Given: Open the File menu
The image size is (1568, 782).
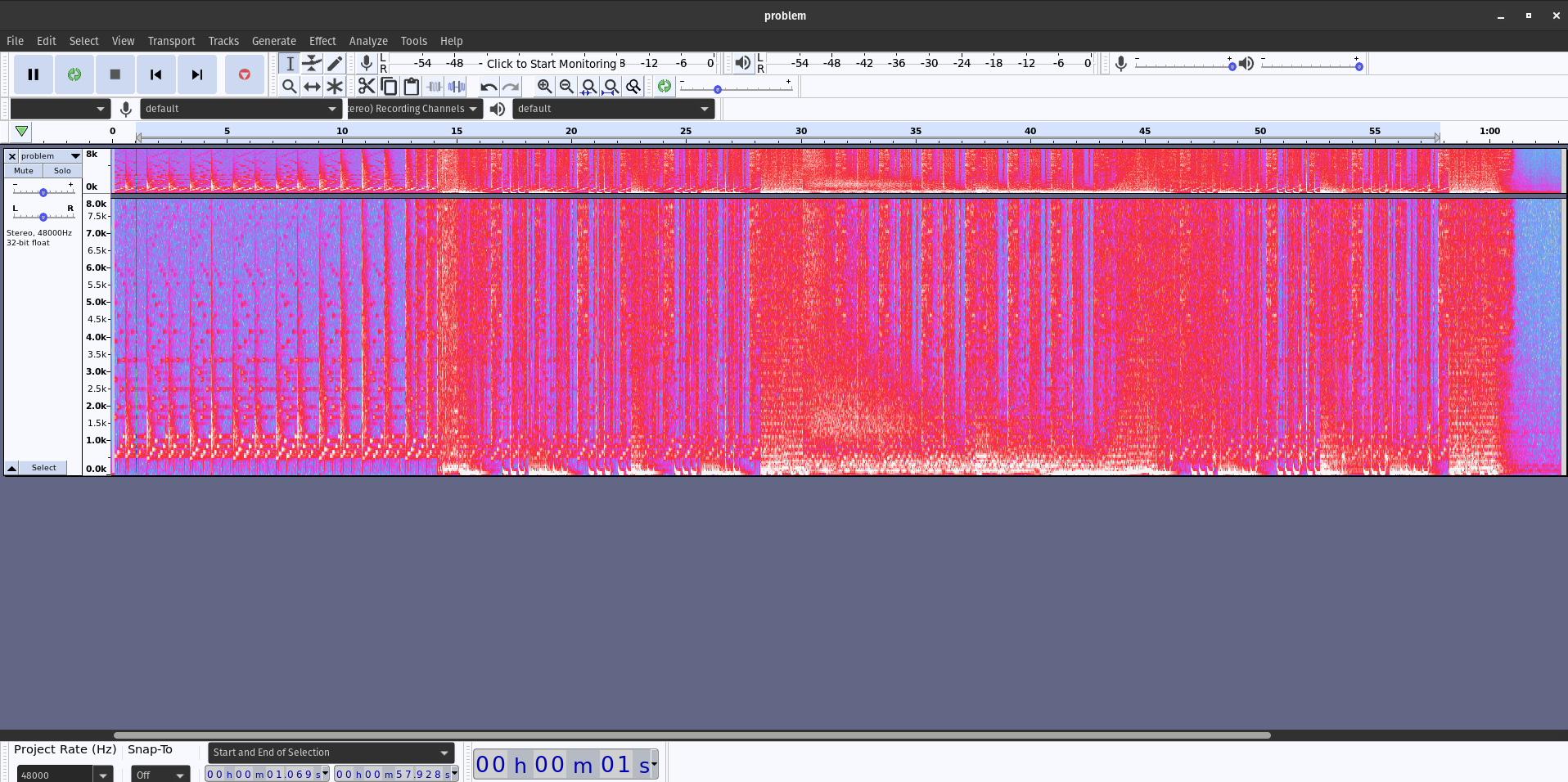Looking at the screenshot, I should click(x=15, y=41).
